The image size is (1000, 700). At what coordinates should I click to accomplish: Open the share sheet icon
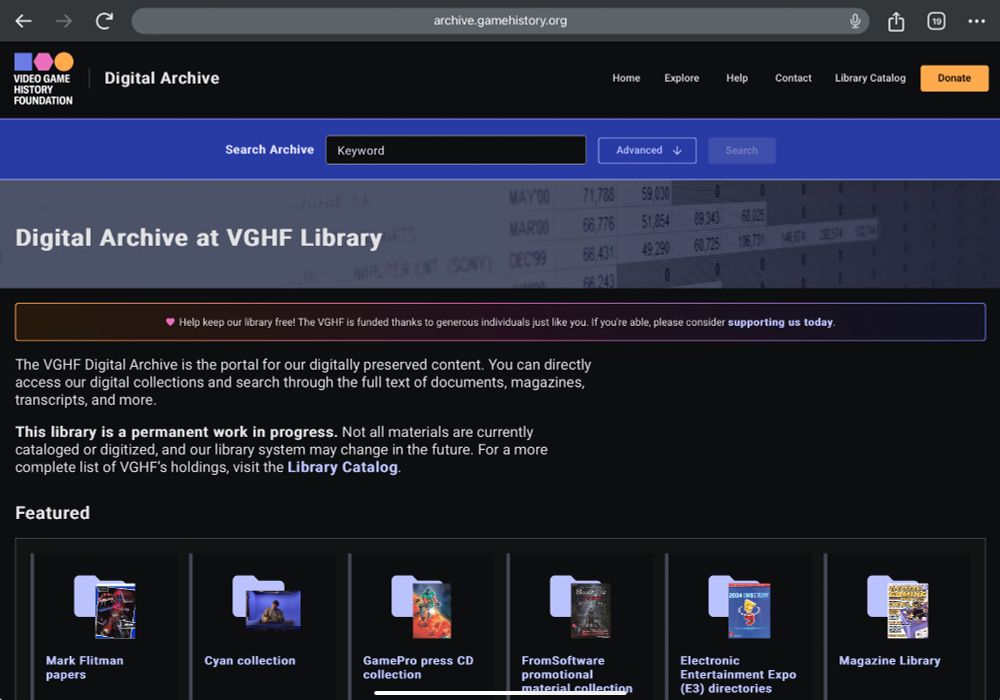tap(896, 21)
